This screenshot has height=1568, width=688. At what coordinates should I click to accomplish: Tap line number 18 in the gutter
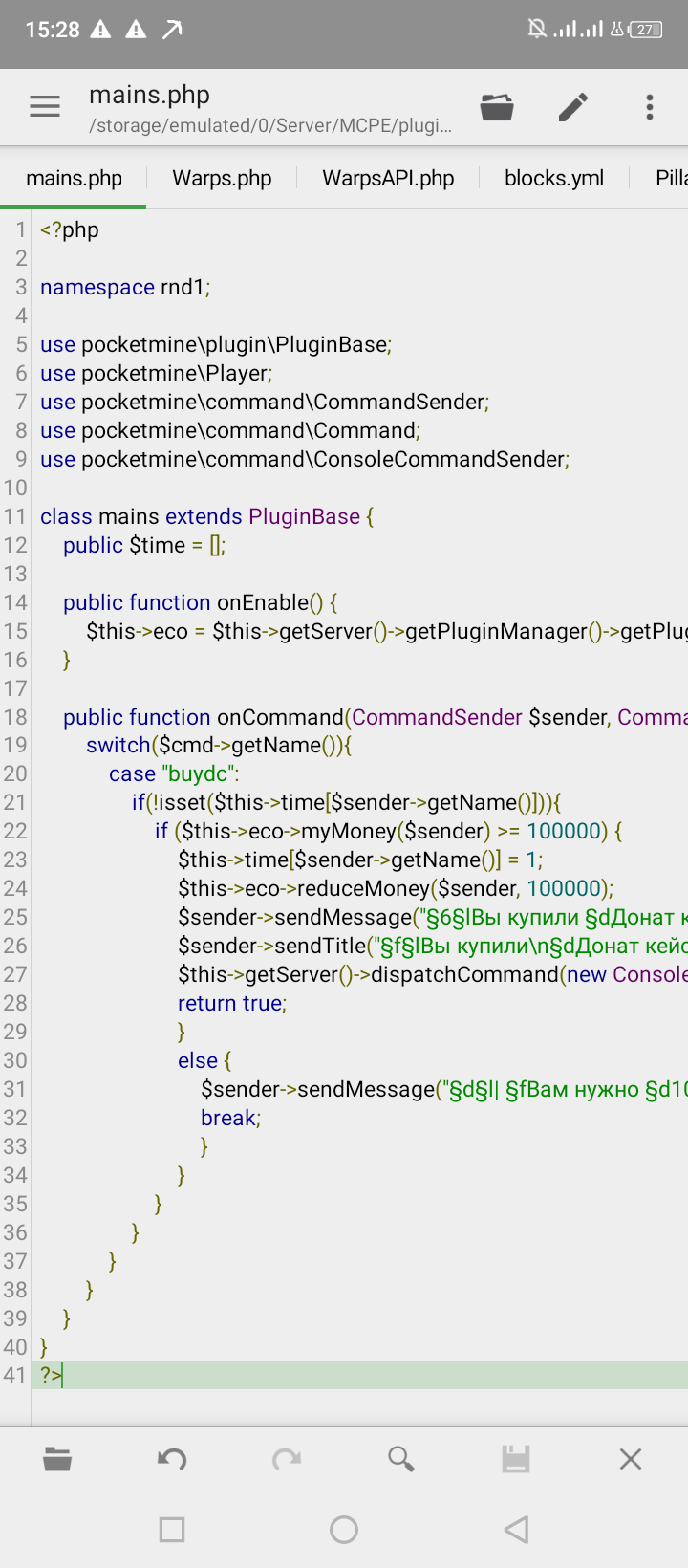tap(15, 717)
